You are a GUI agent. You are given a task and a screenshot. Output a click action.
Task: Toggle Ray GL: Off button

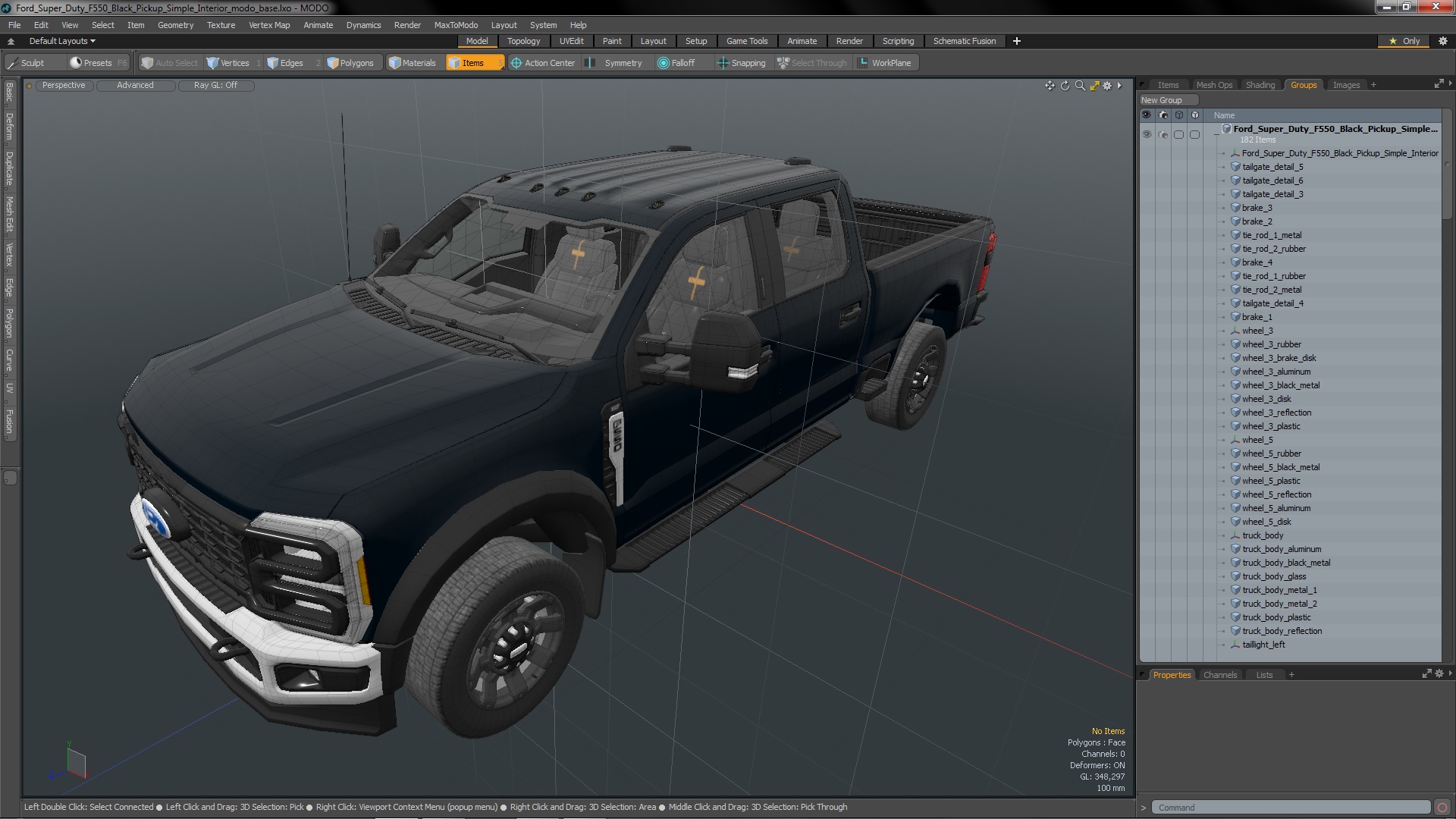click(215, 85)
